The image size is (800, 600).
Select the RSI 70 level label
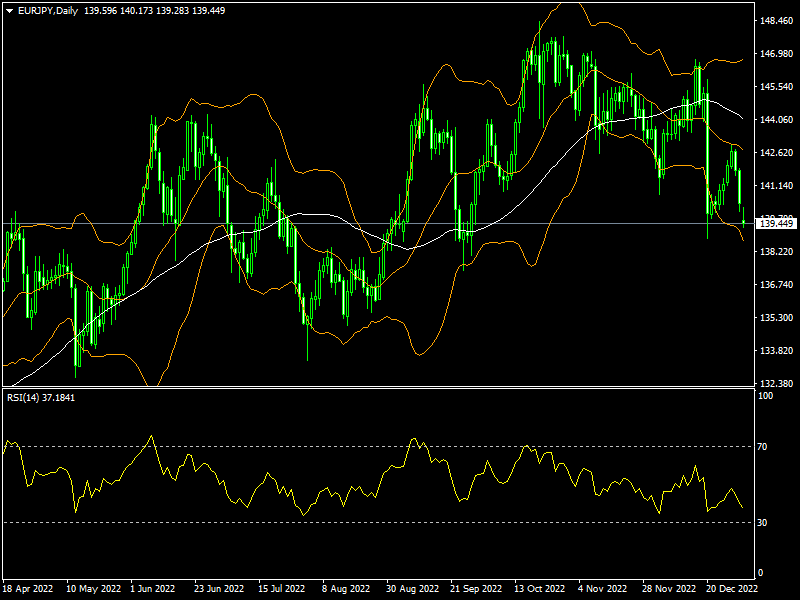762,447
